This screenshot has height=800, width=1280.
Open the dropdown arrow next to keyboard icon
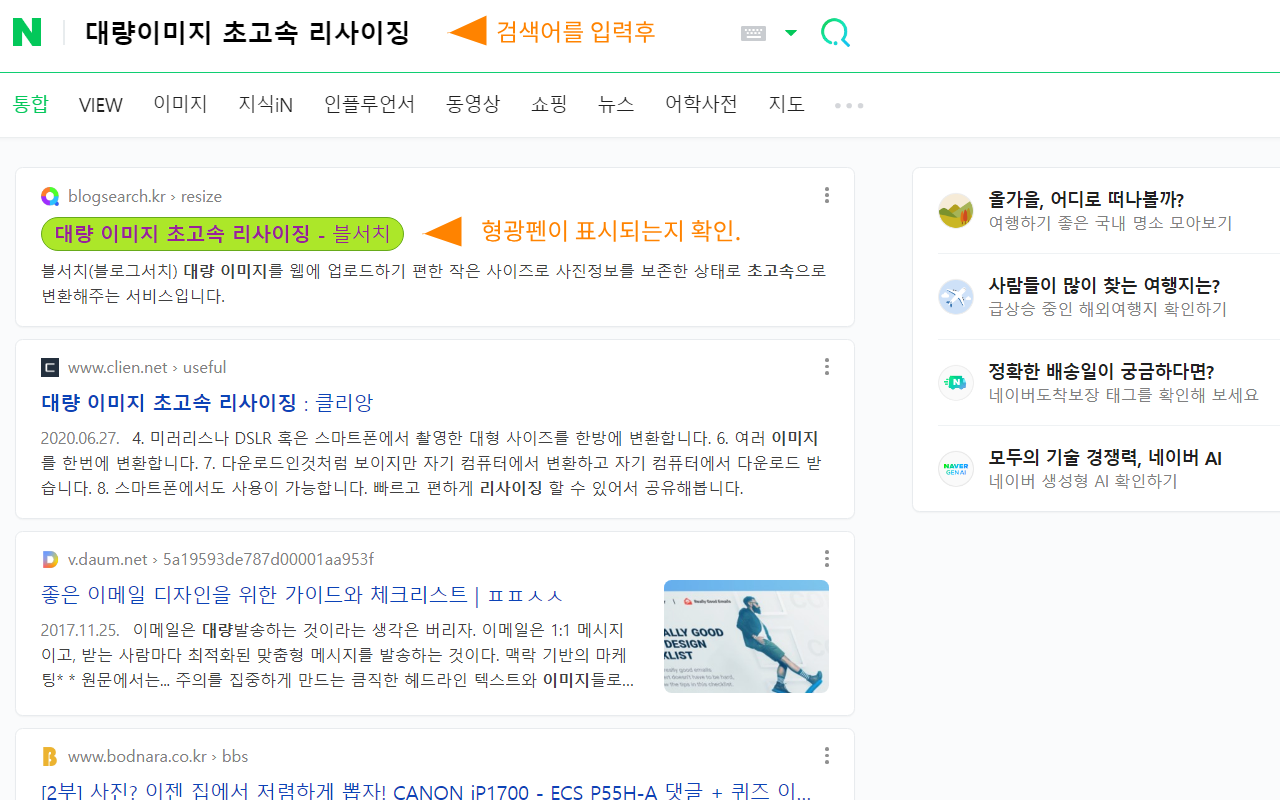click(791, 32)
